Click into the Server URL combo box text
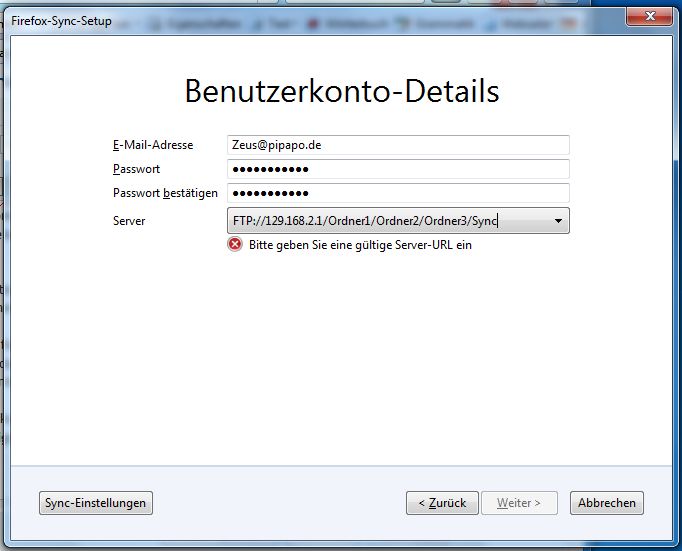 [x=380, y=221]
